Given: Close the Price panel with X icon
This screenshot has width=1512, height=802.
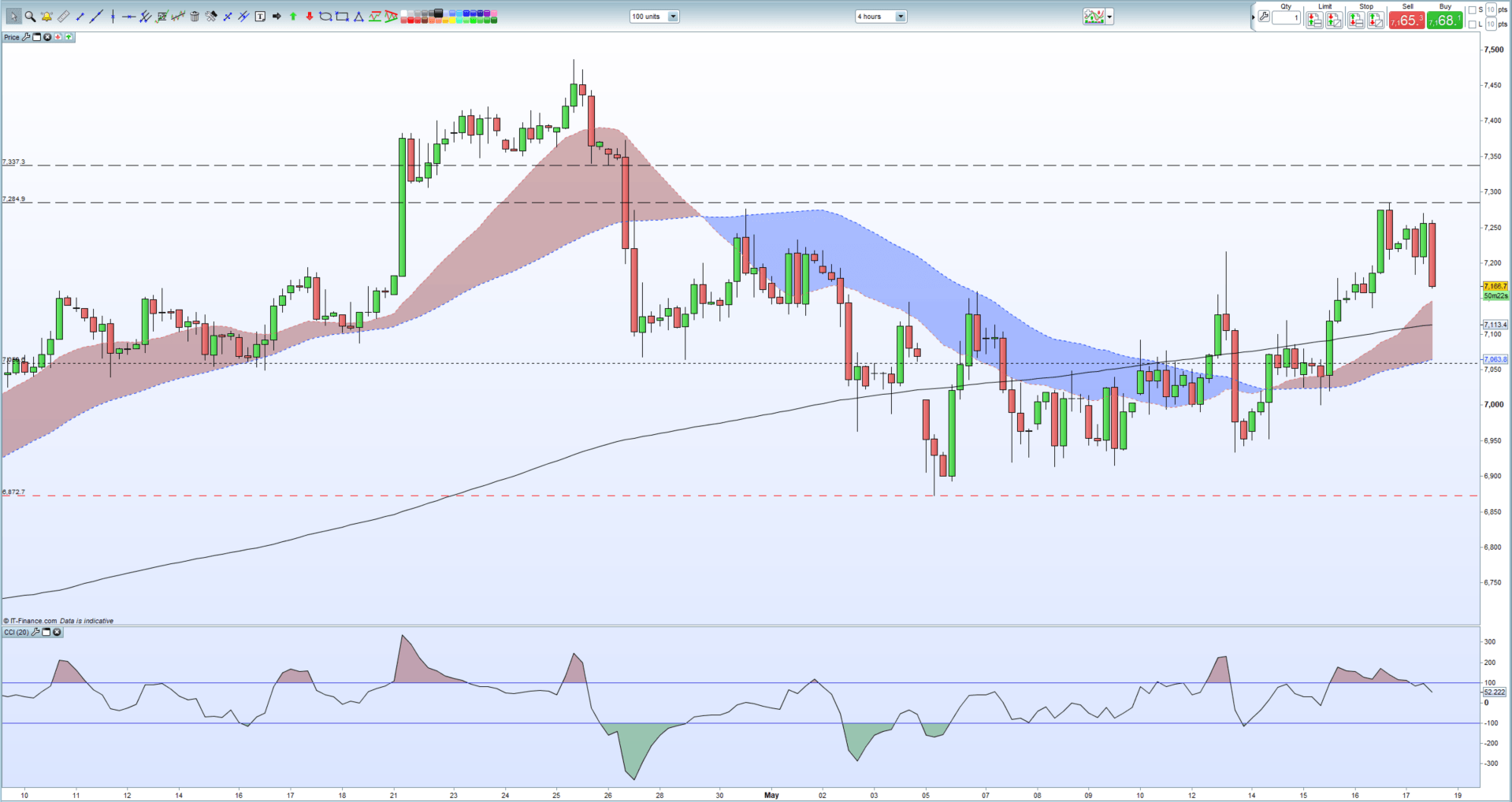Looking at the screenshot, I should click(x=47, y=37).
